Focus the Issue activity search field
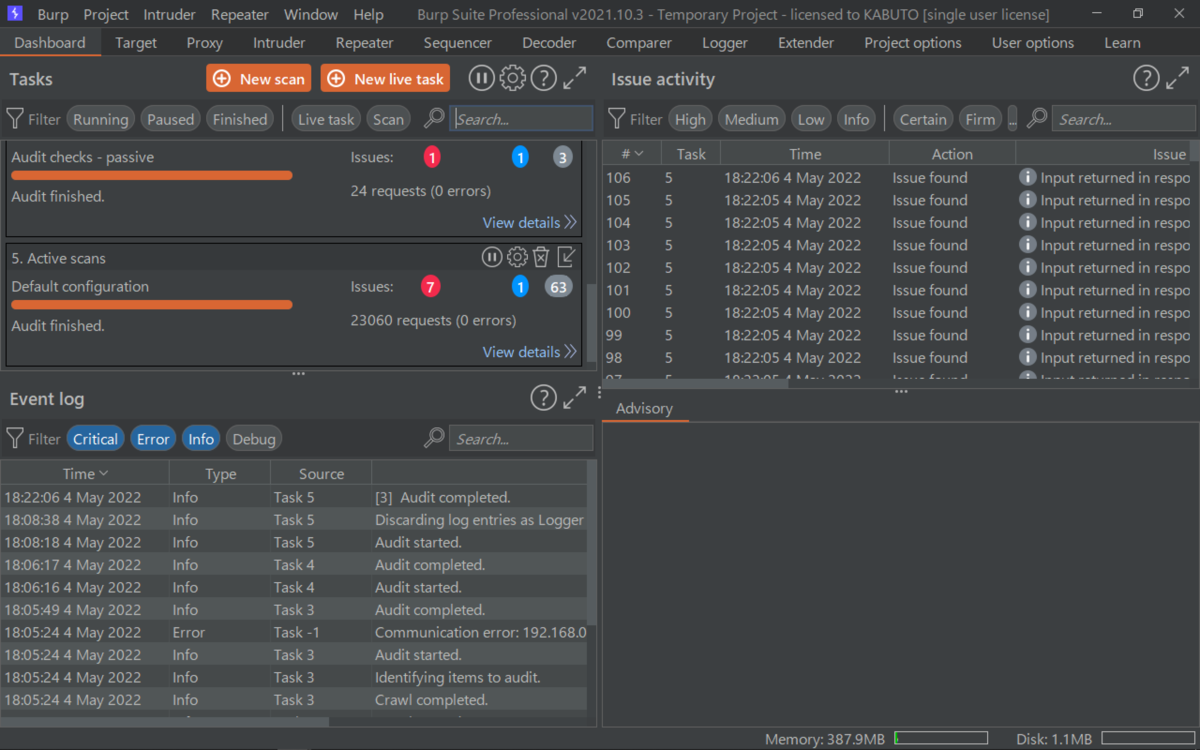1200x750 pixels. [1123, 119]
